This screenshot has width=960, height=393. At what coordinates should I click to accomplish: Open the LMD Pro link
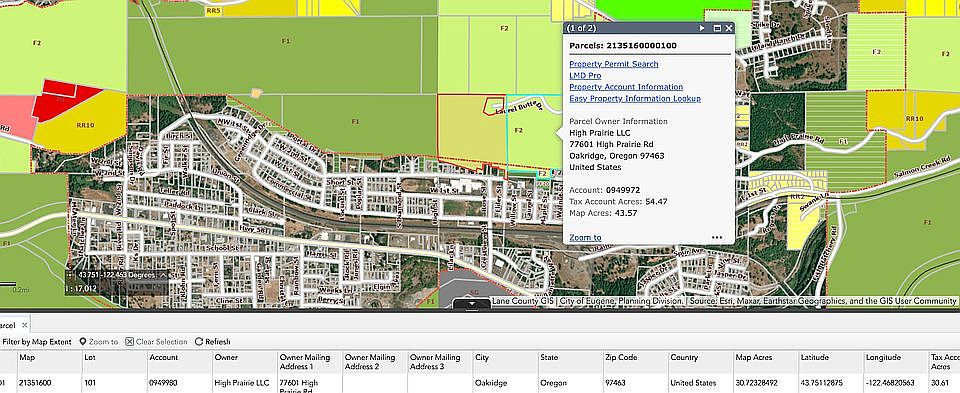coord(585,75)
